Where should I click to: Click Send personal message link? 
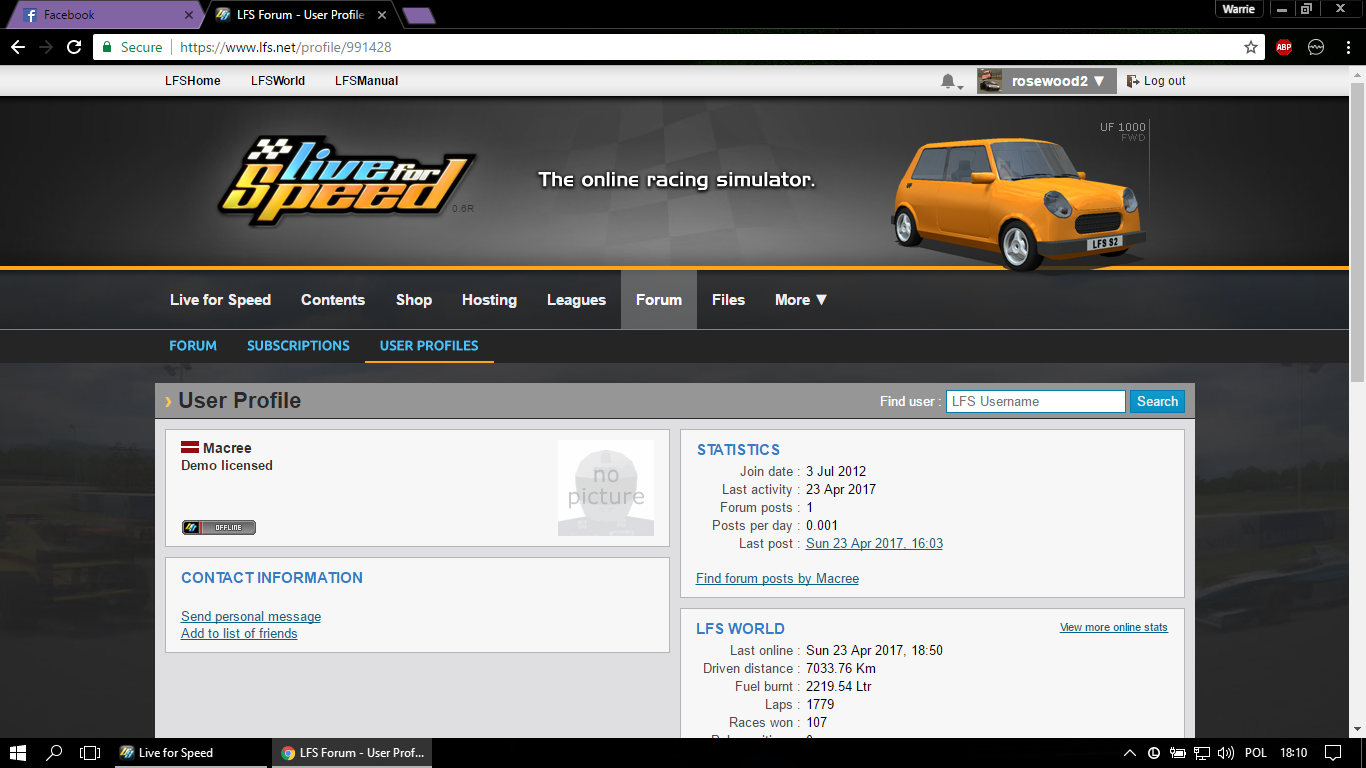251,616
